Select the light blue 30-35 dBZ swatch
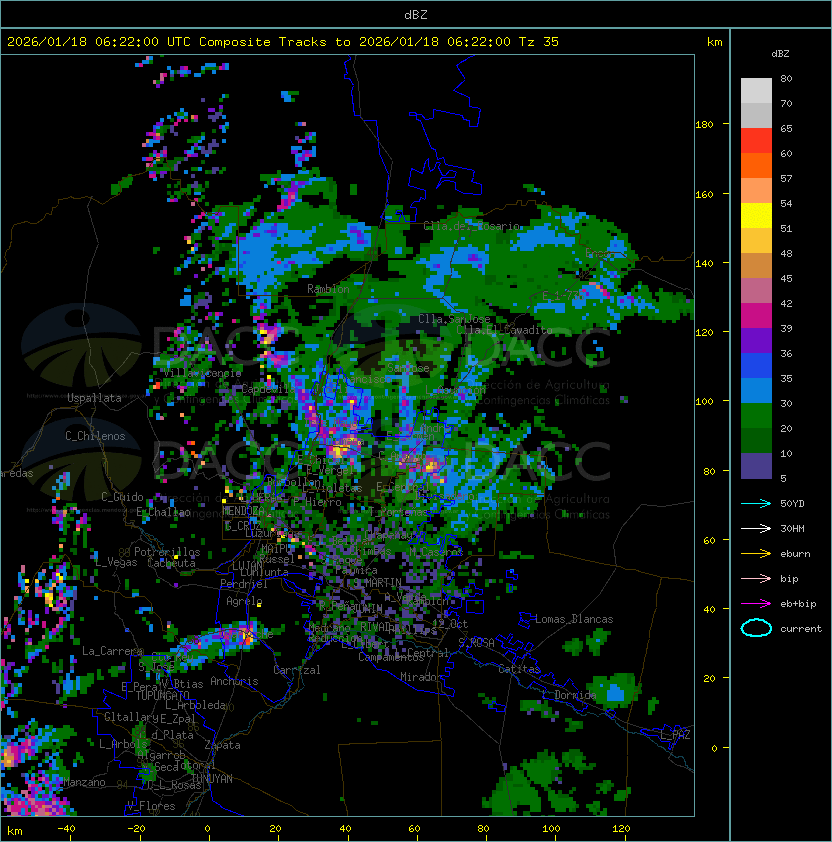The height and width of the screenshot is (842, 832). pos(756,391)
